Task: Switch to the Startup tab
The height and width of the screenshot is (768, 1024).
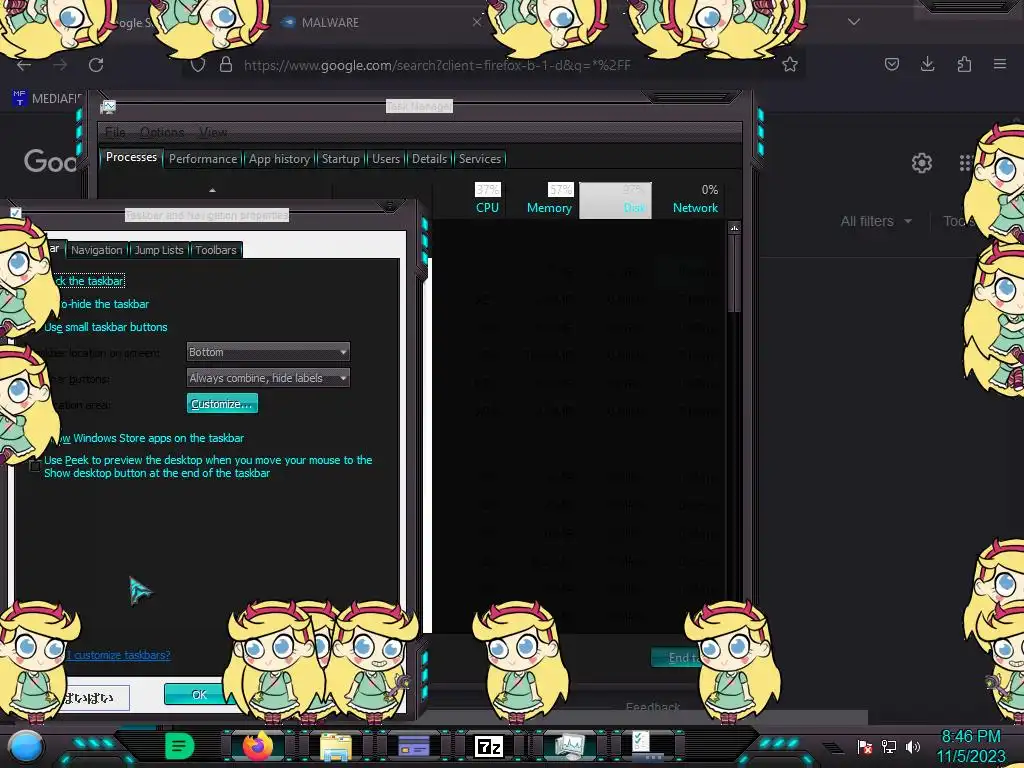Action: (x=340, y=159)
